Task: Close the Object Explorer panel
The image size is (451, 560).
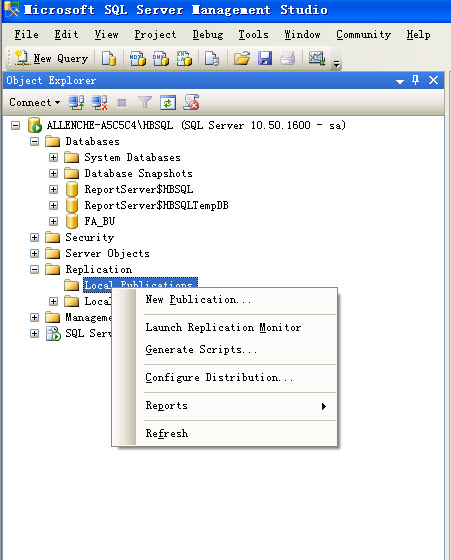Action: tap(433, 80)
